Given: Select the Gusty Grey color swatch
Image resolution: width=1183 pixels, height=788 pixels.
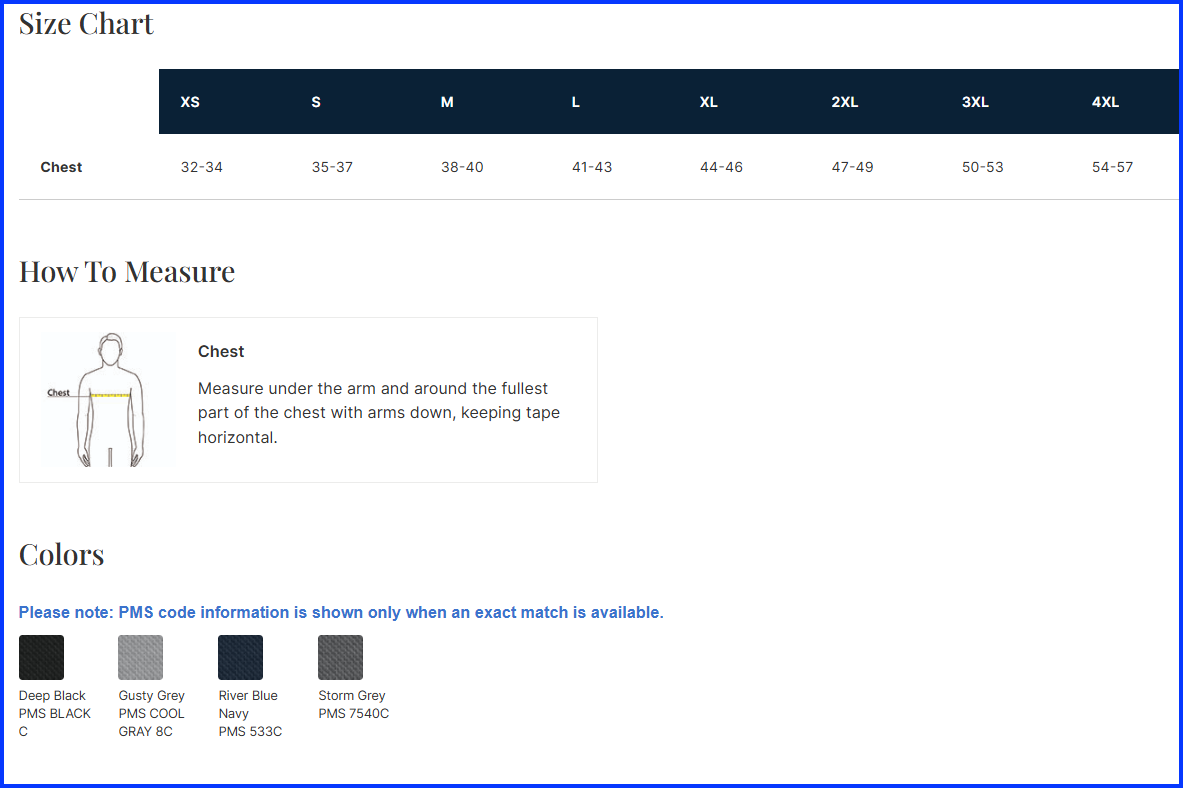Looking at the screenshot, I should coord(140,657).
